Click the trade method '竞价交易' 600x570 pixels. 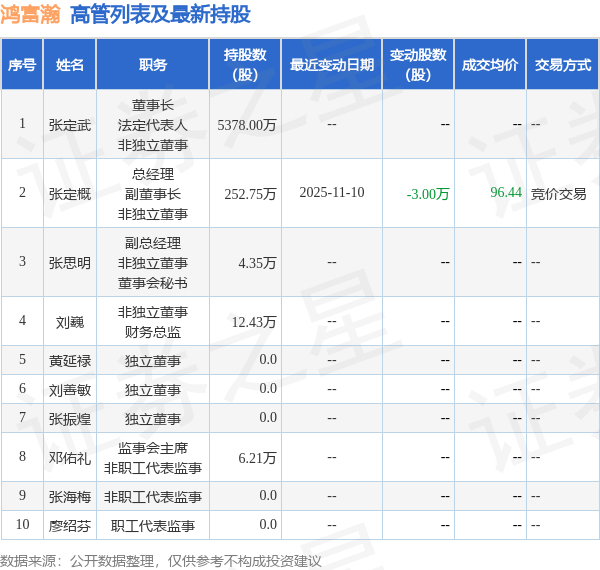tap(558, 194)
